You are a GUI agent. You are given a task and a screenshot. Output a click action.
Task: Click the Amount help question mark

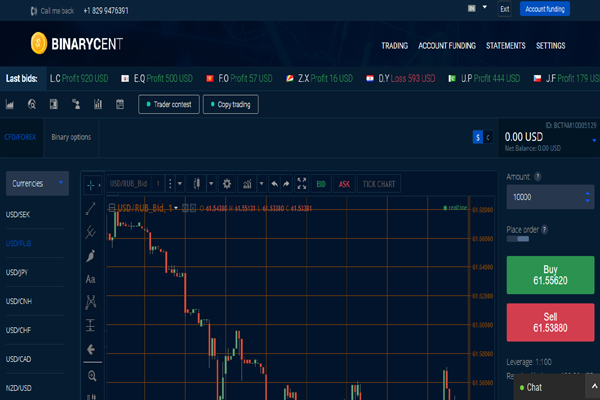(538, 177)
